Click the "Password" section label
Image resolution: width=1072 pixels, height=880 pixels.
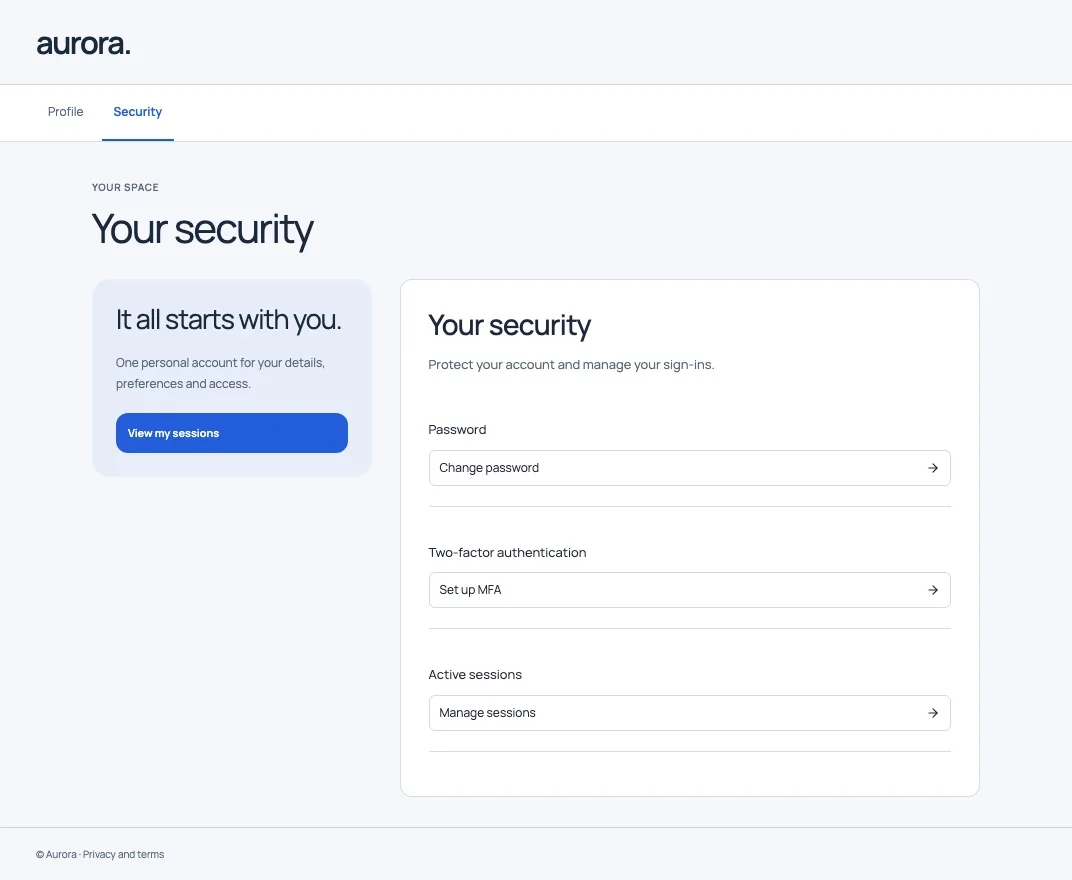[x=457, y=429]
